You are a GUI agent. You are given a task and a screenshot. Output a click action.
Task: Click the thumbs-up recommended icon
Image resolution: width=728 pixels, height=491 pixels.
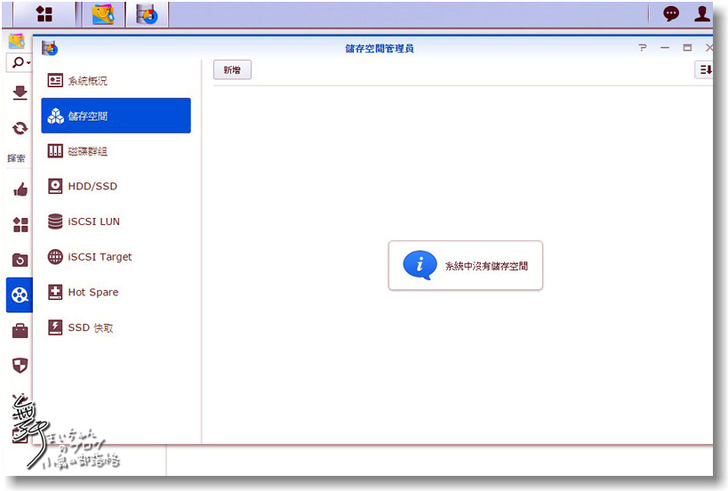[x=20, y=189]
